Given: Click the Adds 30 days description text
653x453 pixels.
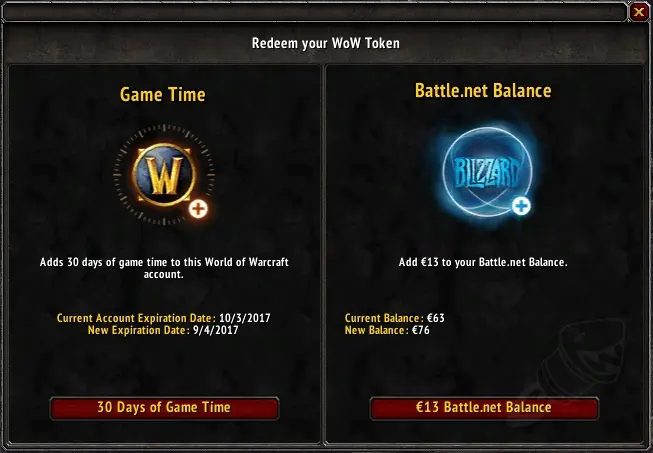Looking at the screenshot, I should pyautogui.click(x=164, y=268).
